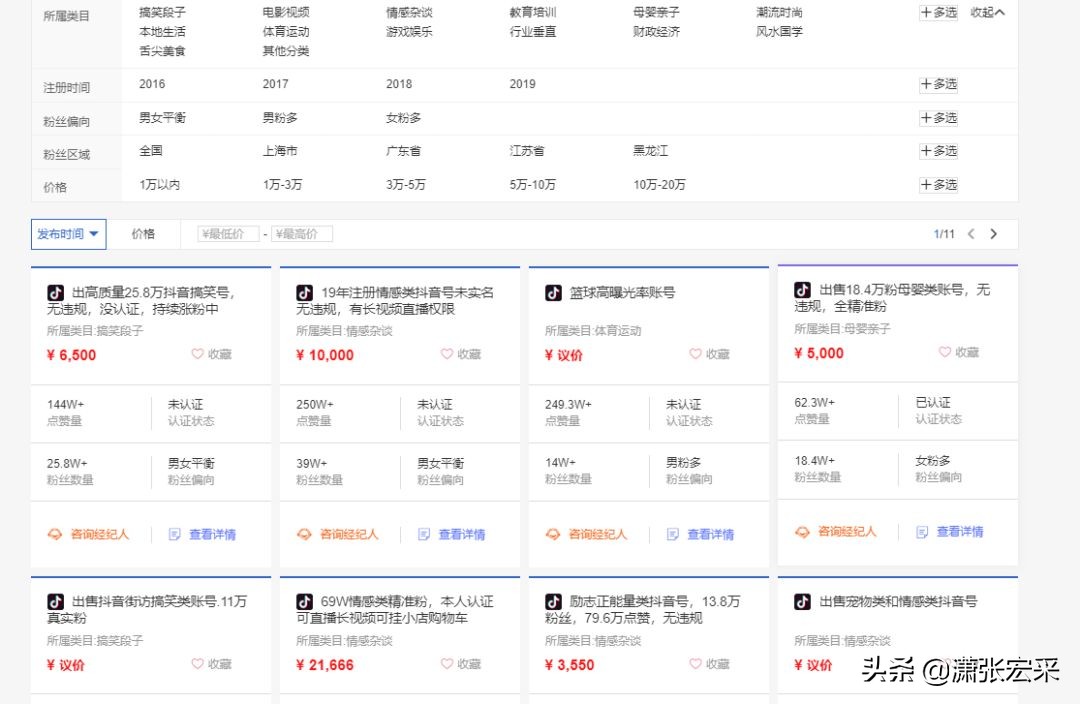Select the 2018 registration year filter
Screen dimensions: 1080x704
click(398, 84)
